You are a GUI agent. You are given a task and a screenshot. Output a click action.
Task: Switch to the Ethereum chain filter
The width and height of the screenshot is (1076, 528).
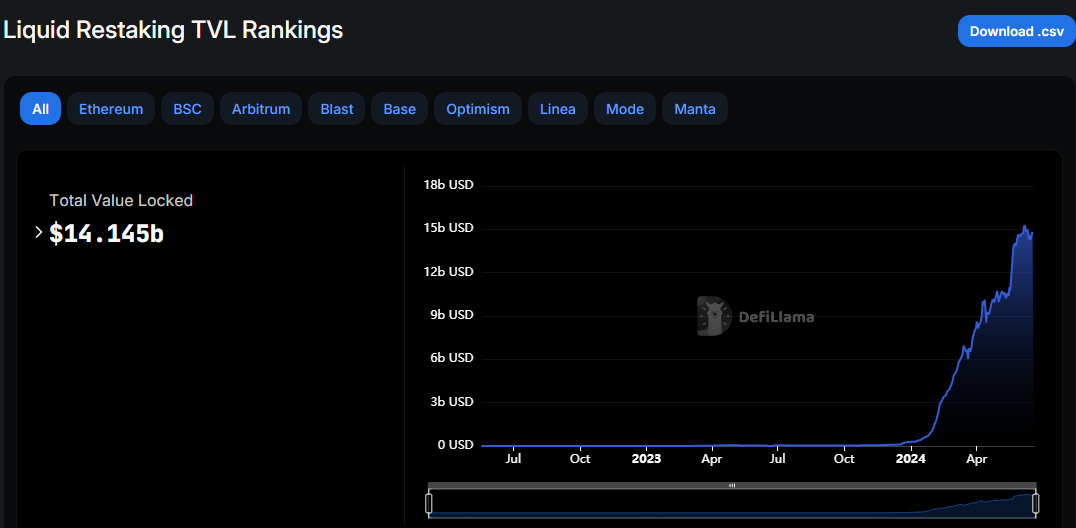coord(111,109)
